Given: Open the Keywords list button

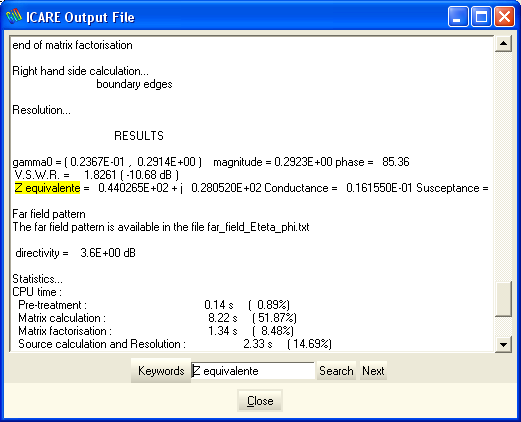Looking at the screenshot, I should tap(161, 371).
